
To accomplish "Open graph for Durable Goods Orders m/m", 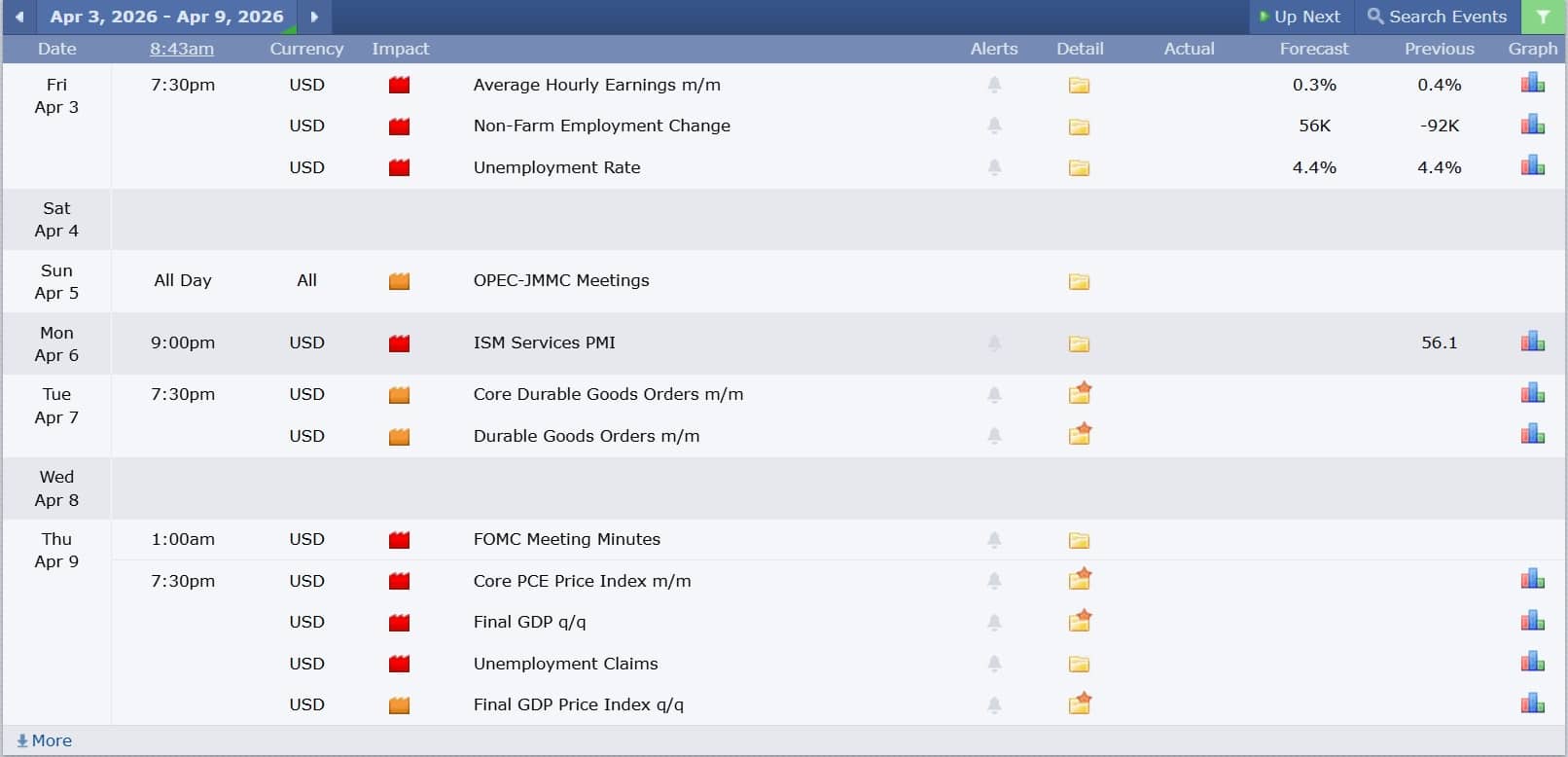I will click(x=1532, y=434).
